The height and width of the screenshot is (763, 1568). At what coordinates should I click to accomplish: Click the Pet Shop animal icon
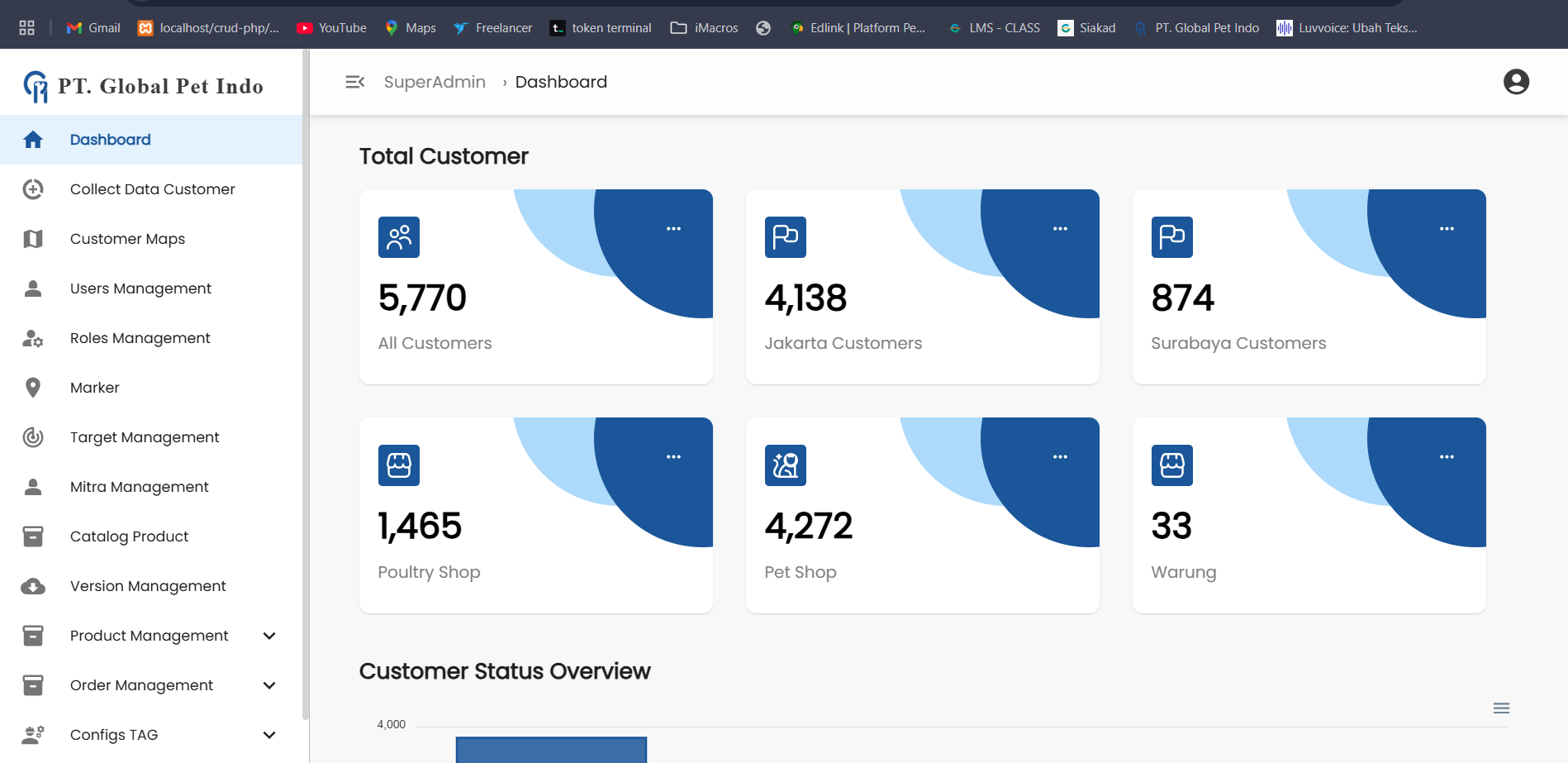click(785, 465)
